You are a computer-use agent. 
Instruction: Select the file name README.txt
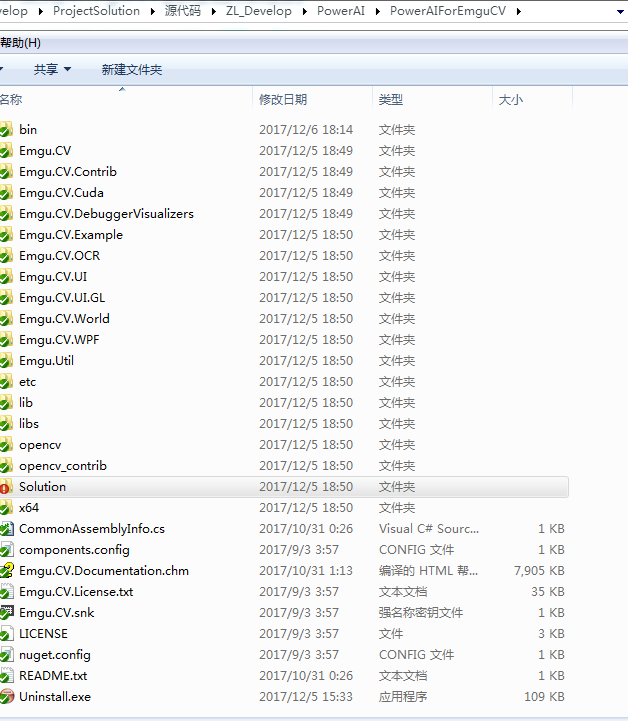[53, 676]
